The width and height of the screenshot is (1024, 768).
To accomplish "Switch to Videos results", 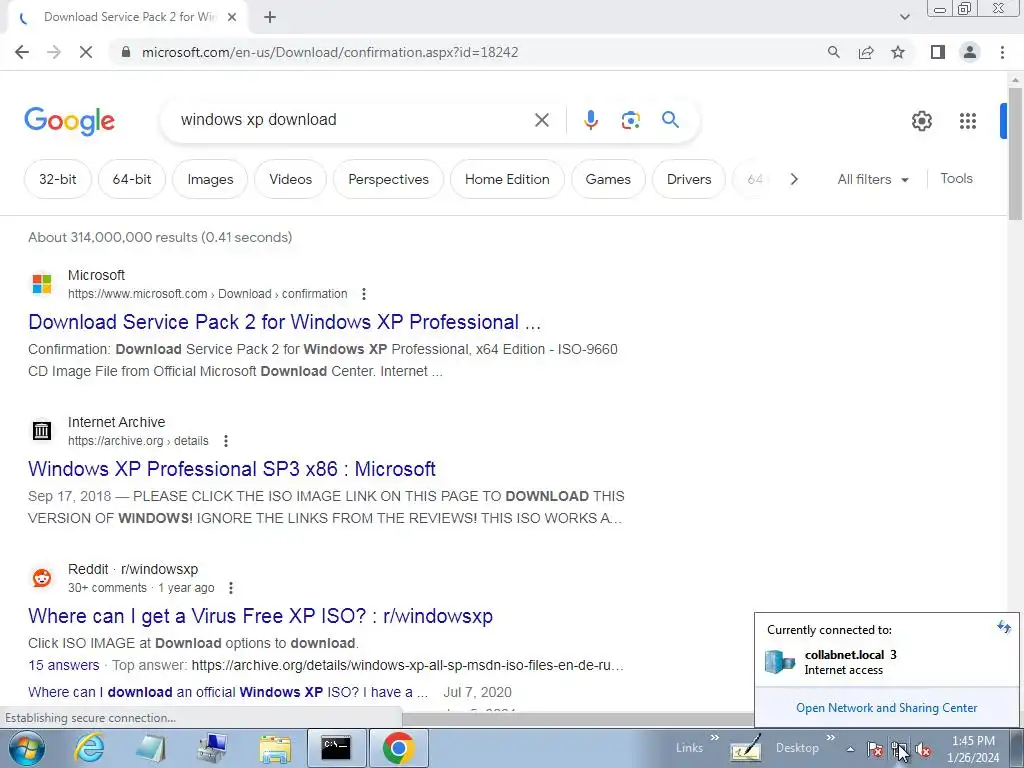I will (x=291, y=179).
